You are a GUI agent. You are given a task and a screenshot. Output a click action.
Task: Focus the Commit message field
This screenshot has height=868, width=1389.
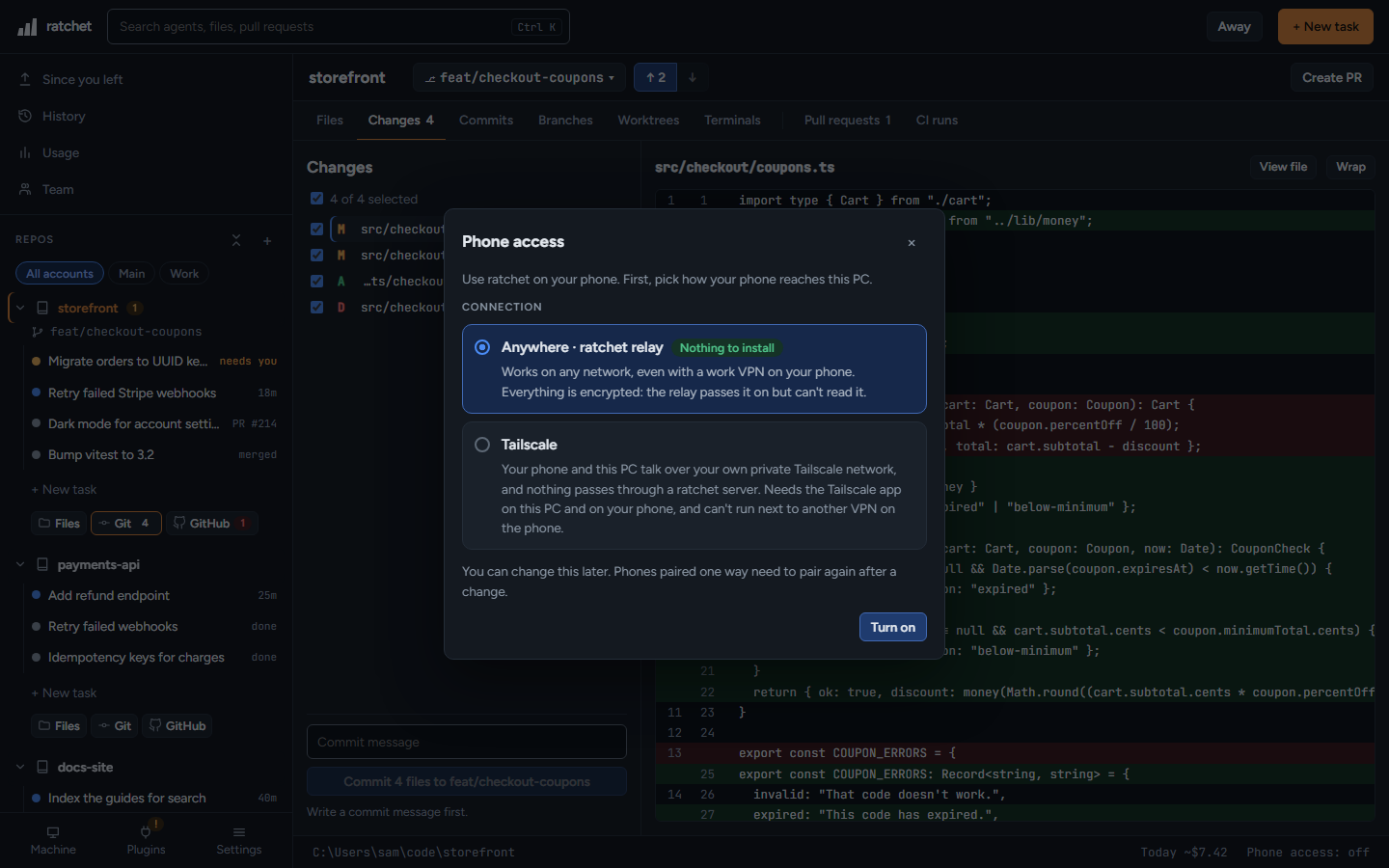pos(467,742)
